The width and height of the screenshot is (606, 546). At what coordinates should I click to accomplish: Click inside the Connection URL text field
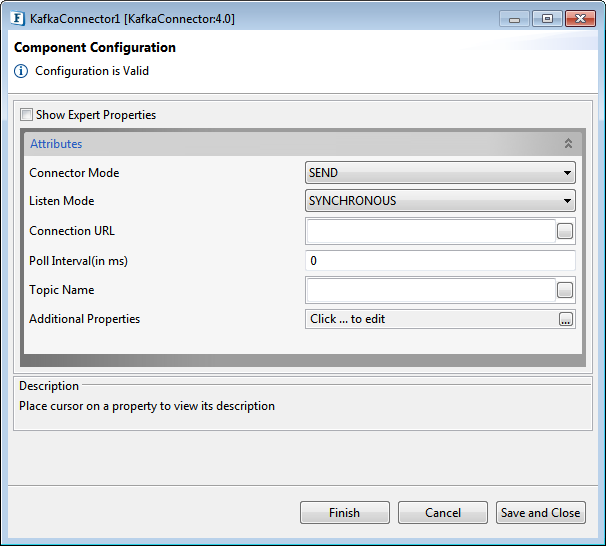coord(431,231)
